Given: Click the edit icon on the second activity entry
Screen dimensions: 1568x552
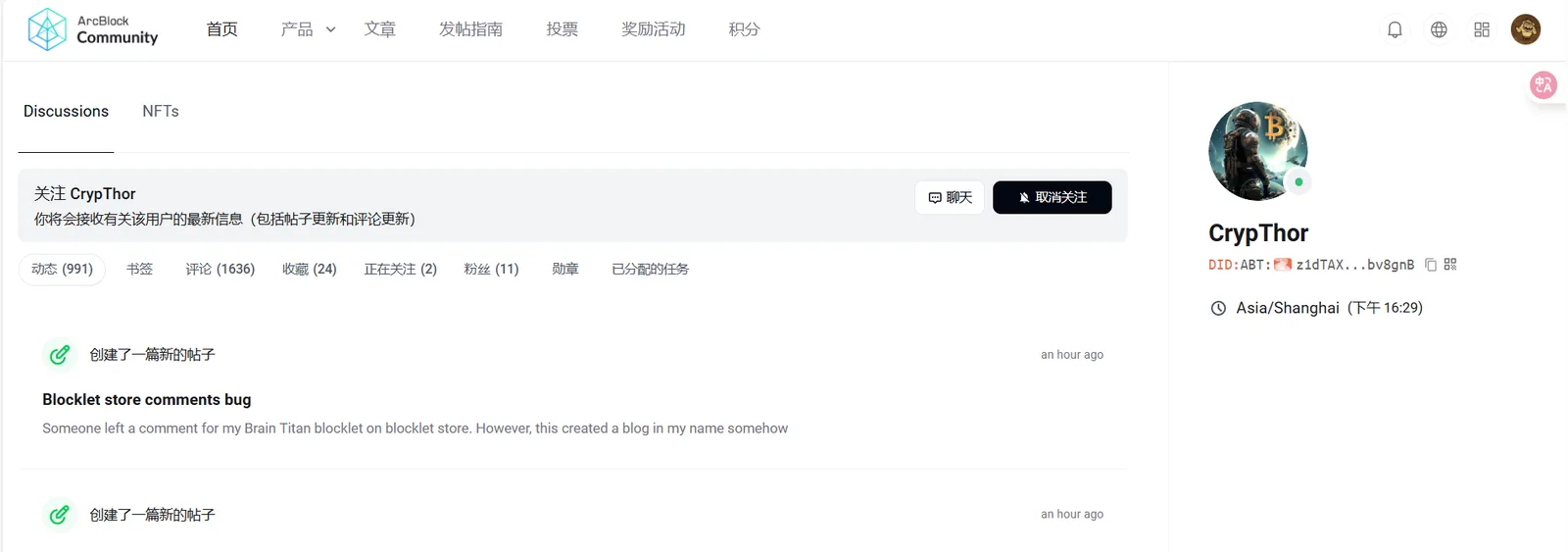Looking at the screenshot, I should (x=60, y=514).
